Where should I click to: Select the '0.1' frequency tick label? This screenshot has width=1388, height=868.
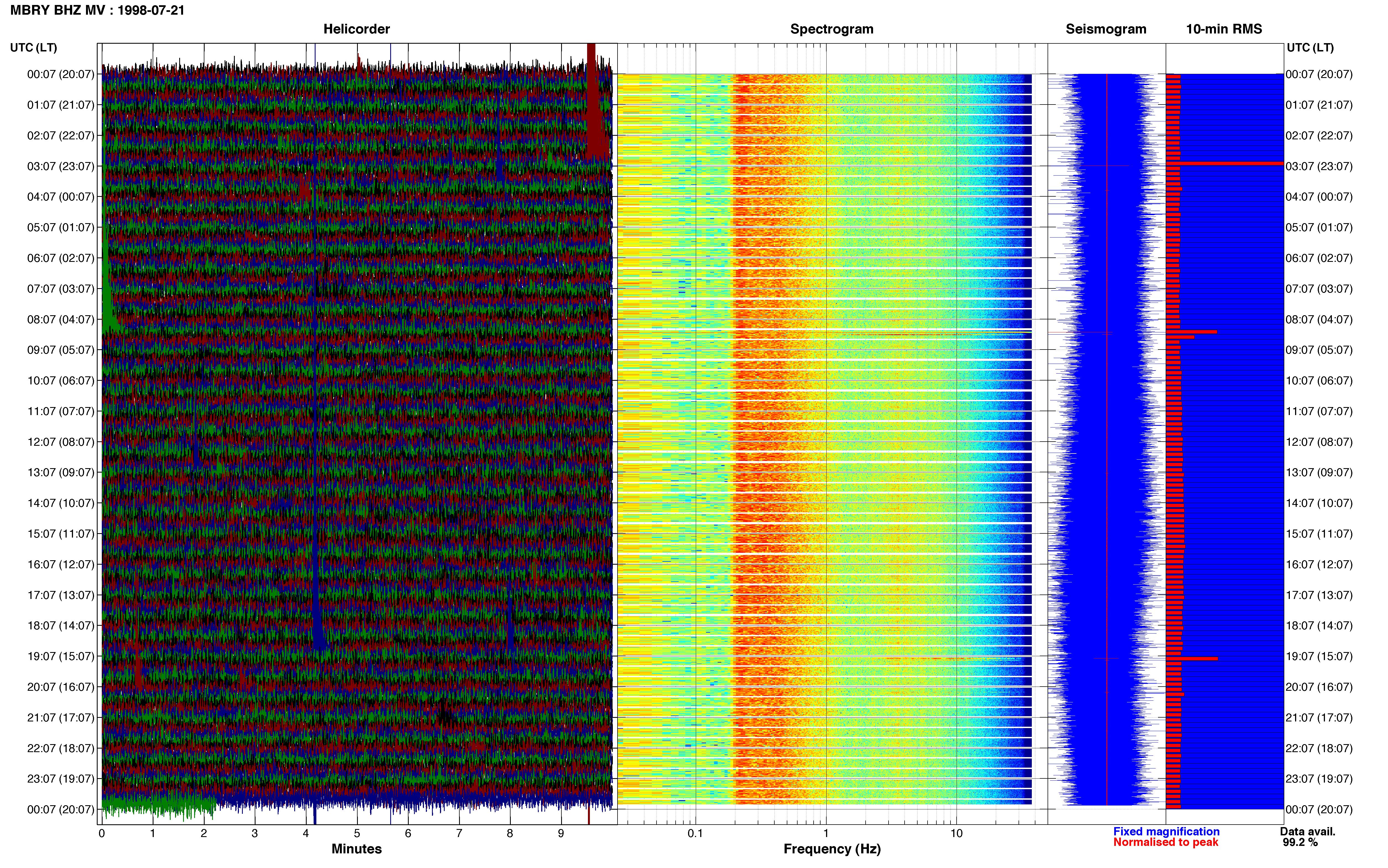click(695, 833)
